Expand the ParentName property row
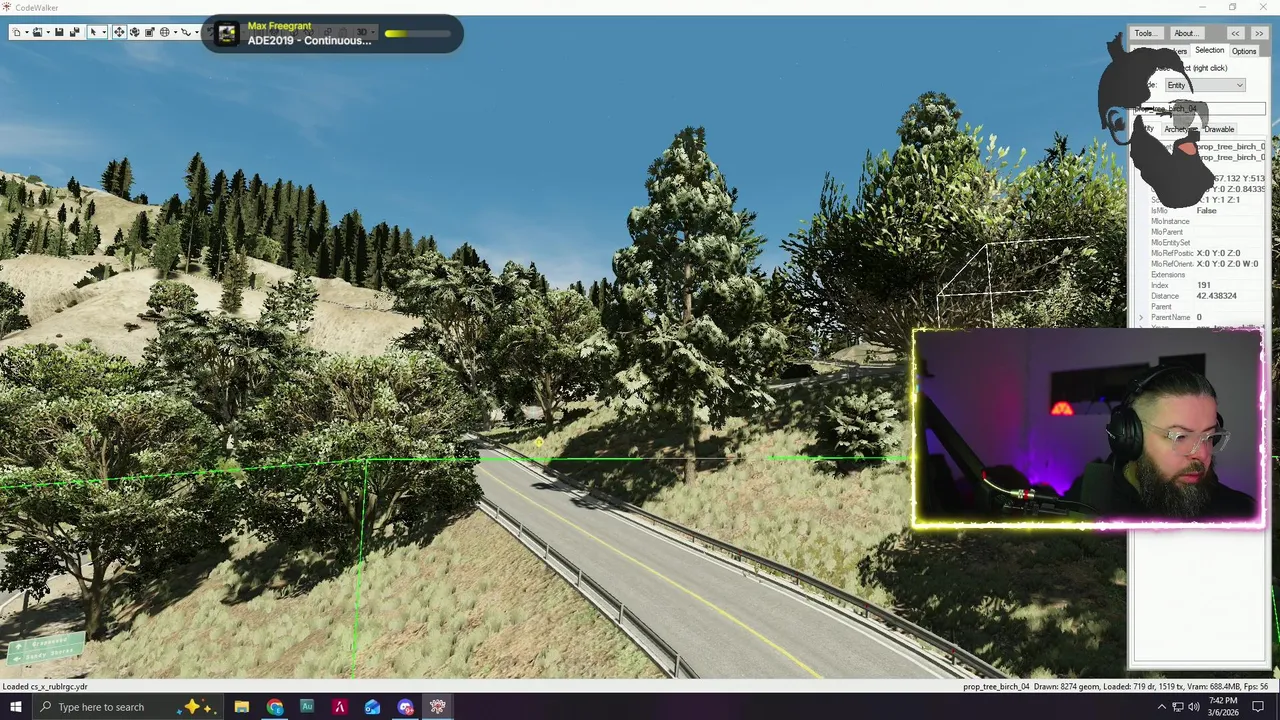The width and height of the screenshot is (1280, 720). tap(1141, 317)
